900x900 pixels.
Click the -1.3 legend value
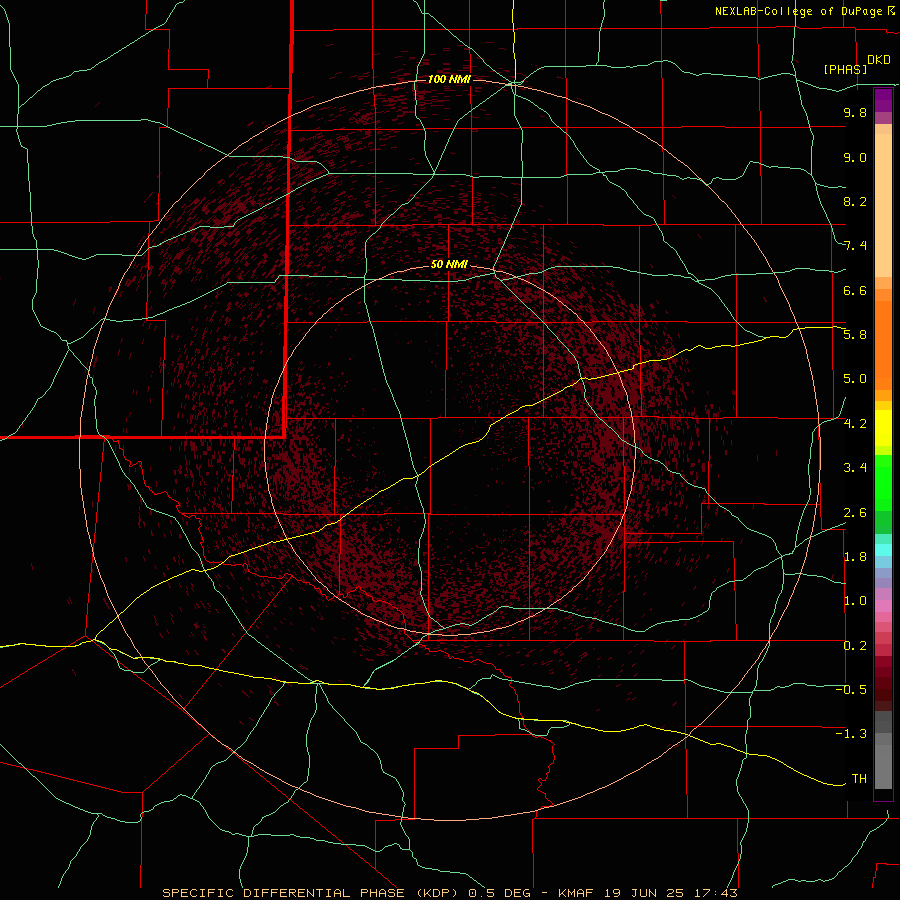[x=851, y=734]
